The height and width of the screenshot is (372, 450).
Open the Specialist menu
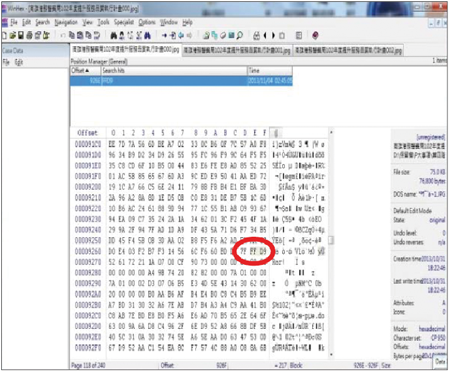tap(124, 22)
